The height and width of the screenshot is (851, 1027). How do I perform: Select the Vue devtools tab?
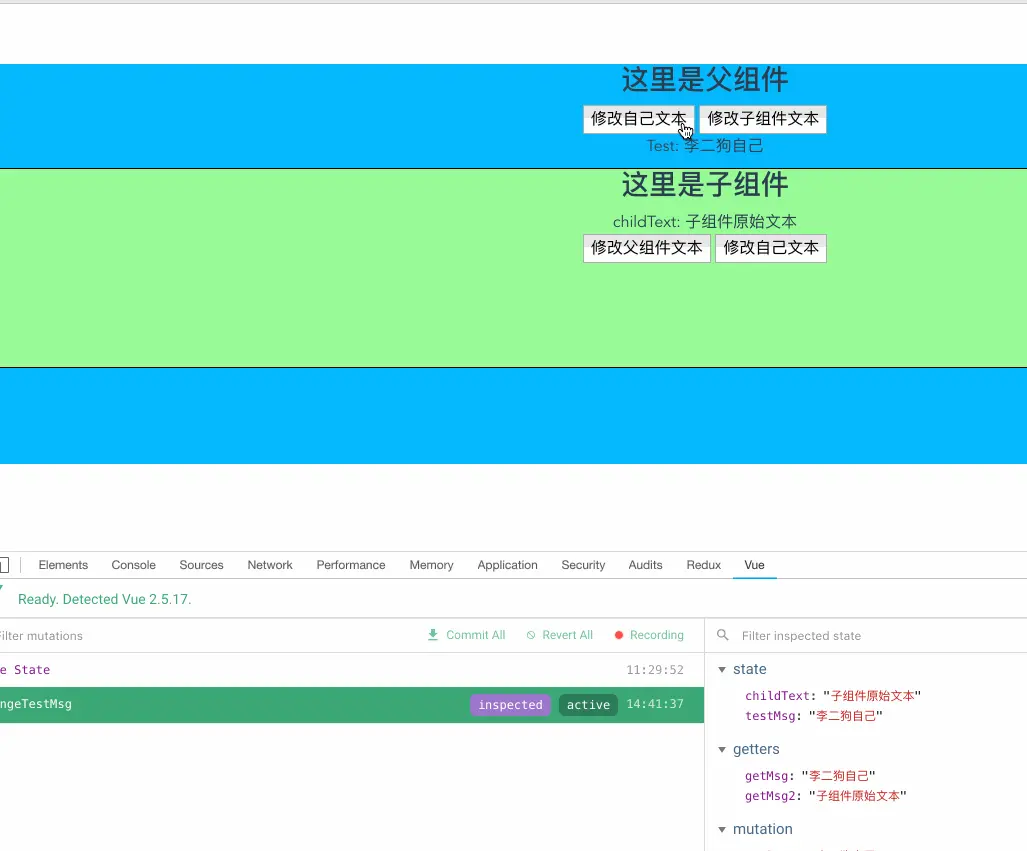pos(755,565)
